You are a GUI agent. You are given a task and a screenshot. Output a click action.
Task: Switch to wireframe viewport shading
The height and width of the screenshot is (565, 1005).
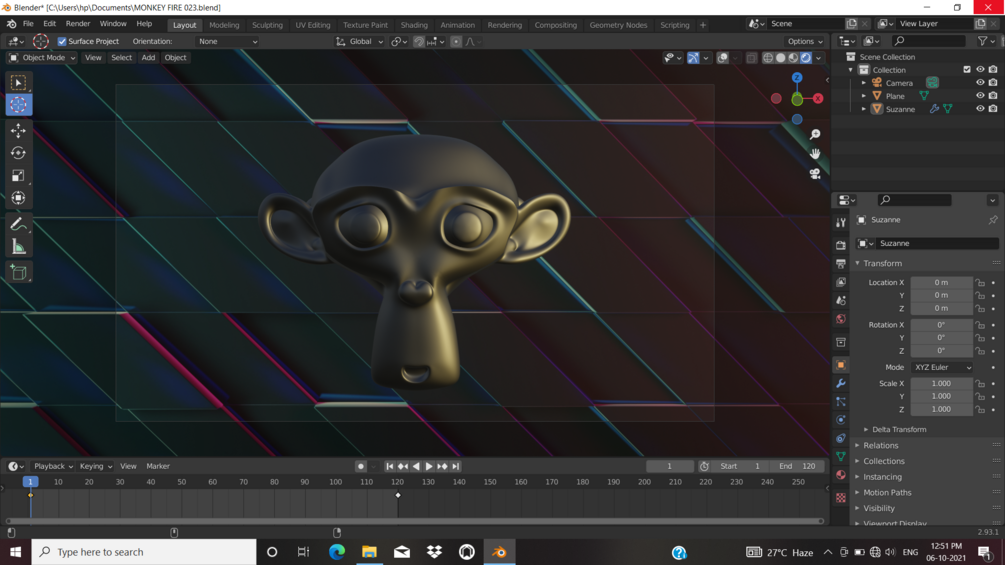pyautogui.click(x=768, y=58)
